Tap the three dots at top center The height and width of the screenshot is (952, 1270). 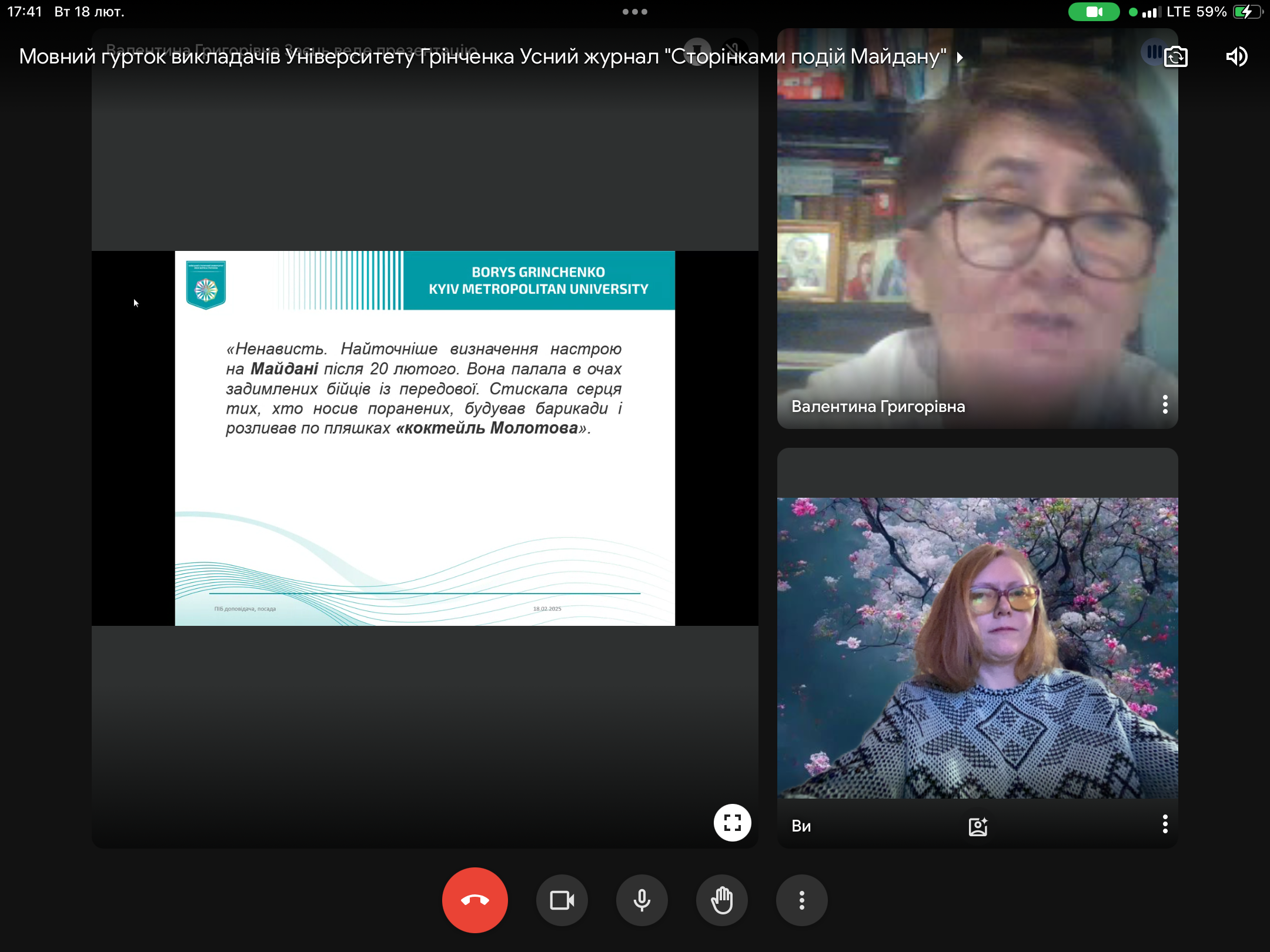(x=635, y=12)
